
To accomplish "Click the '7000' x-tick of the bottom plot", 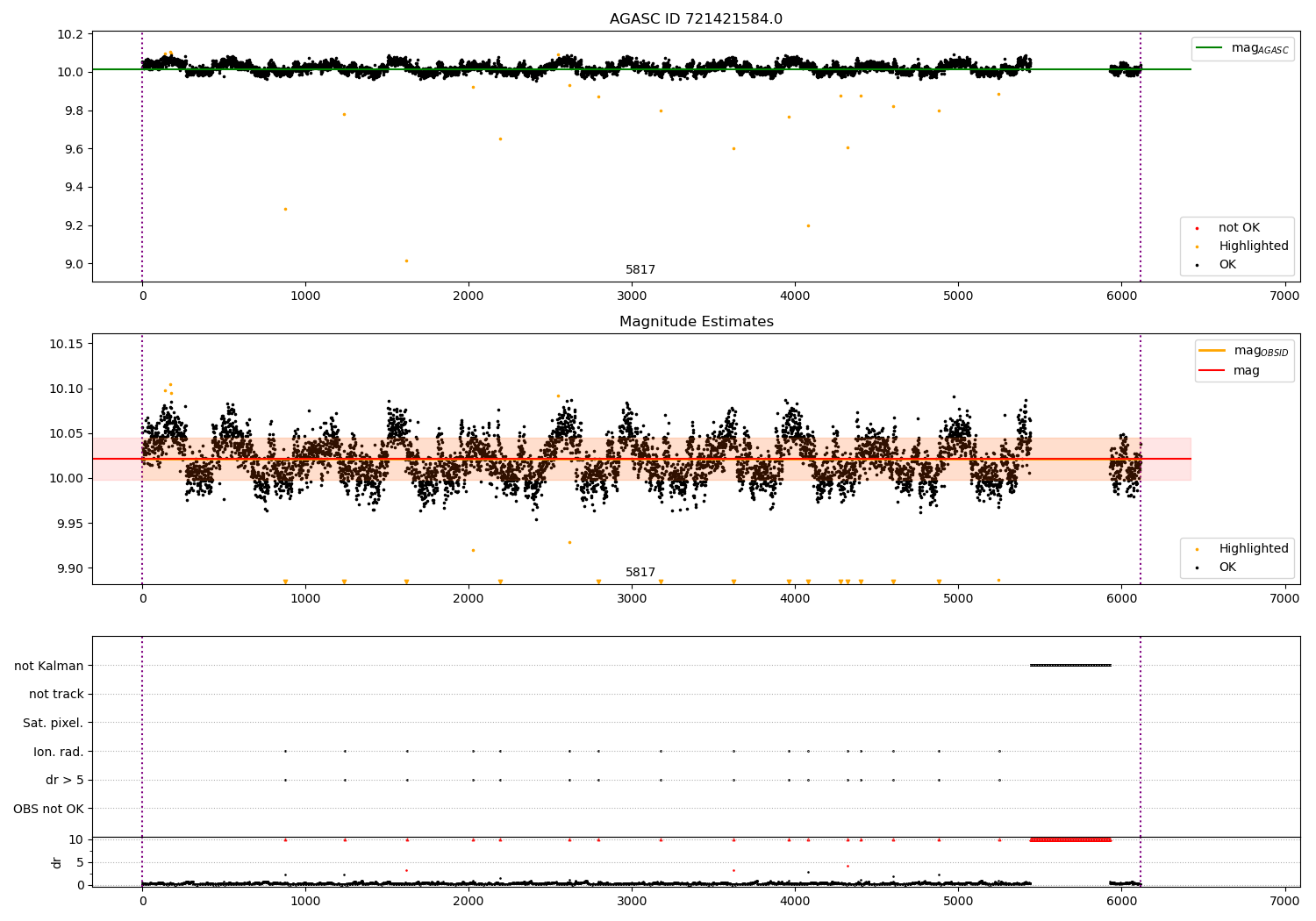I will coord(1284,901).
